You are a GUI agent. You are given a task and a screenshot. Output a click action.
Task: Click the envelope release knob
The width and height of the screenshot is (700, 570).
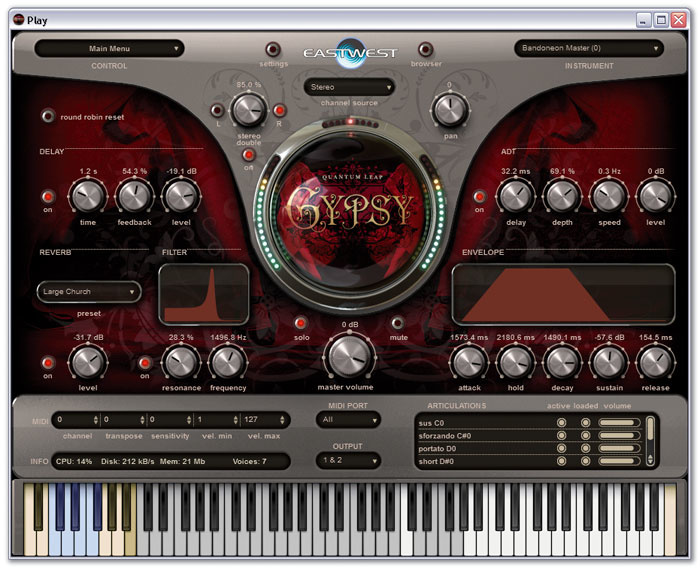[655, 362]
